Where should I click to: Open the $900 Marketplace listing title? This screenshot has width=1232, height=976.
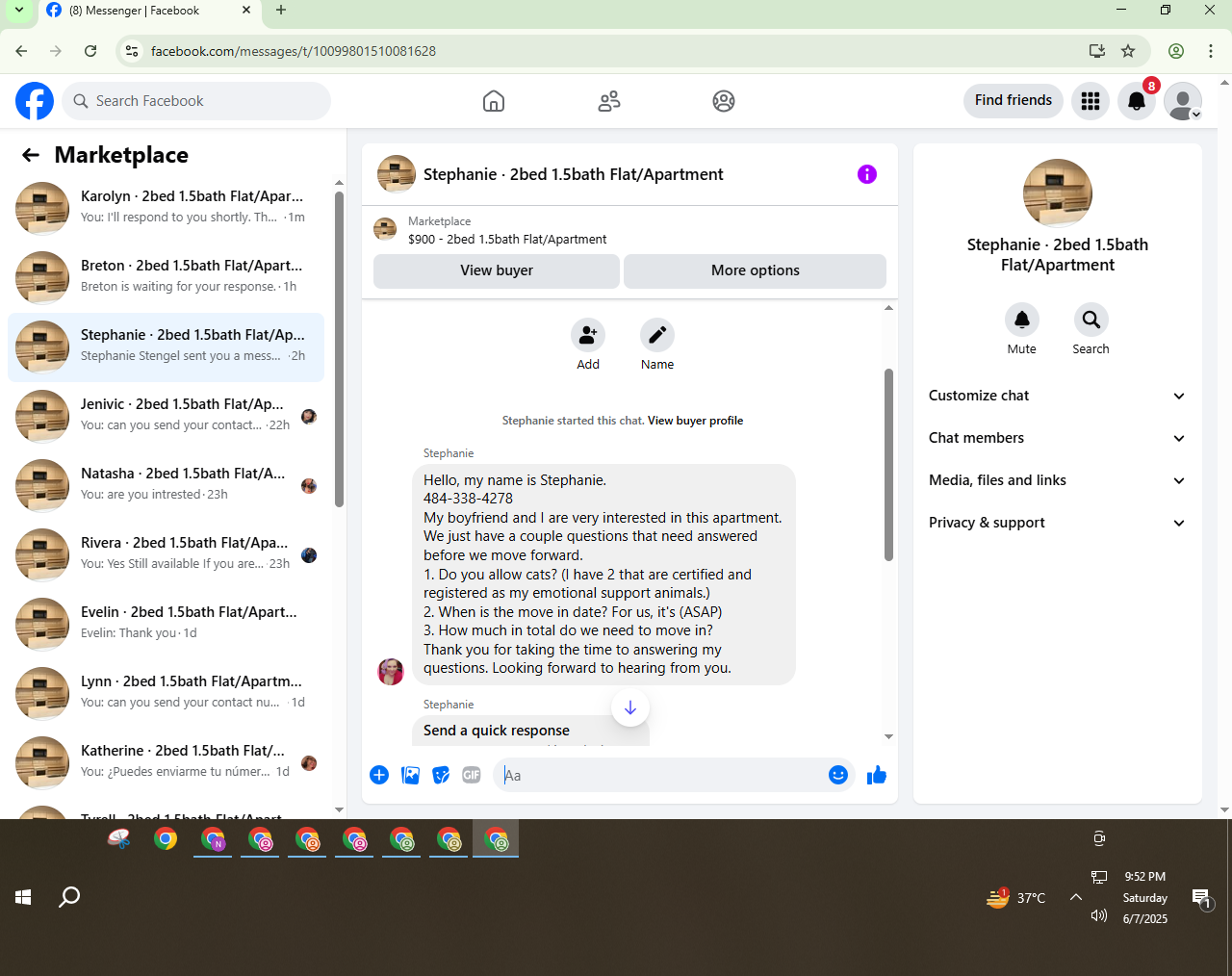coord(507,240)
